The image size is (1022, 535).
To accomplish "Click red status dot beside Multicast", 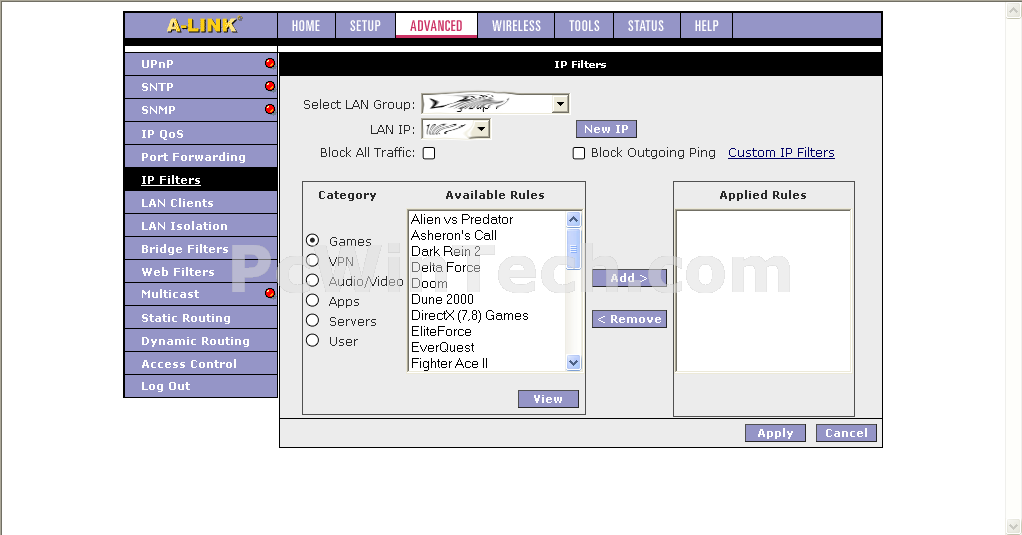I will coord(270,293).
